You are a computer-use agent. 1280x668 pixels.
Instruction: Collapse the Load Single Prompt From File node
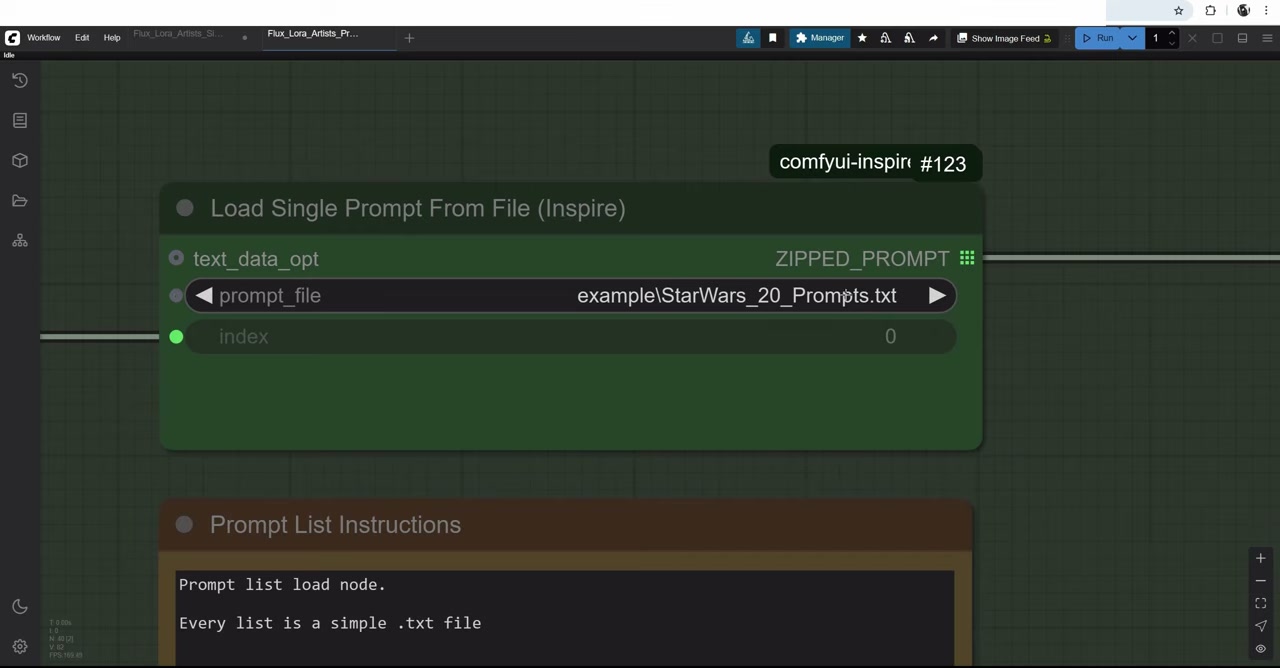(185, 208)
